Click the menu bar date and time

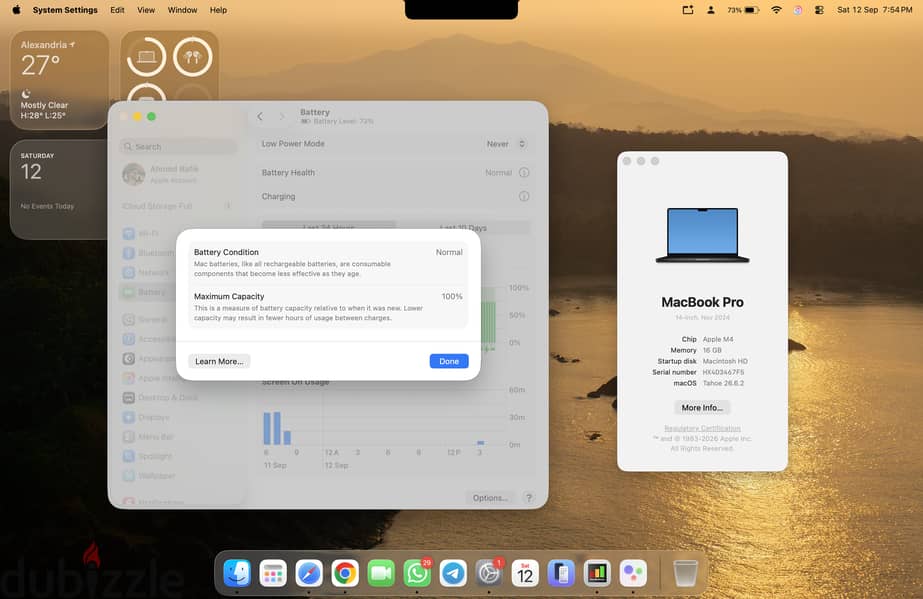pyautogui.click(x=875, y=10)
